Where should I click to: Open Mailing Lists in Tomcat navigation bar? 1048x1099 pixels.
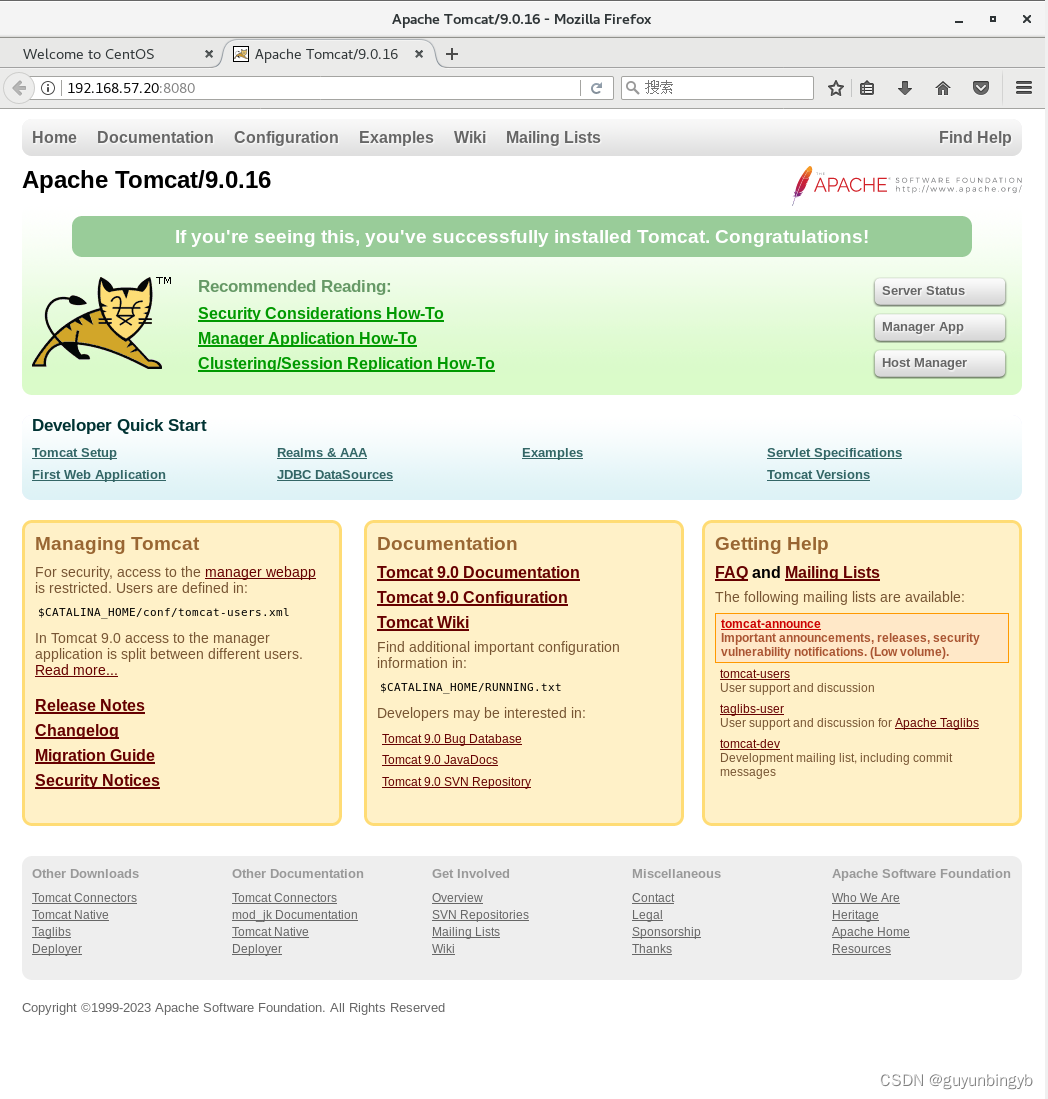[553, 137]
